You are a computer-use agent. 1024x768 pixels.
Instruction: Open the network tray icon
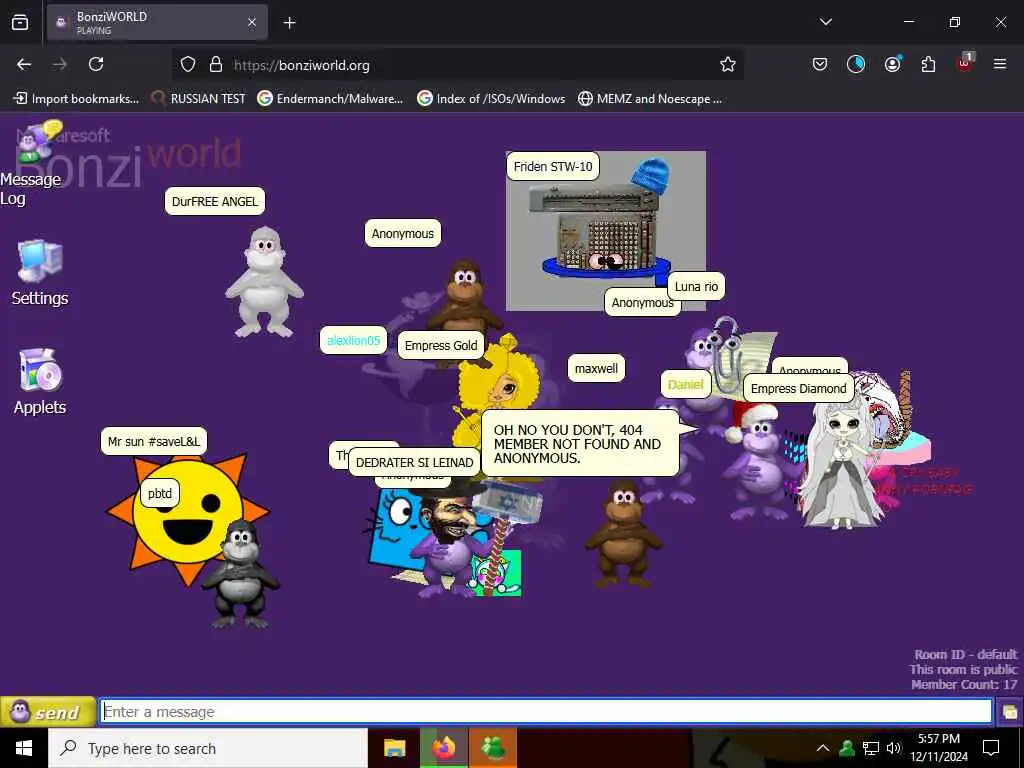pyautogui.click(x=871, y=748)
